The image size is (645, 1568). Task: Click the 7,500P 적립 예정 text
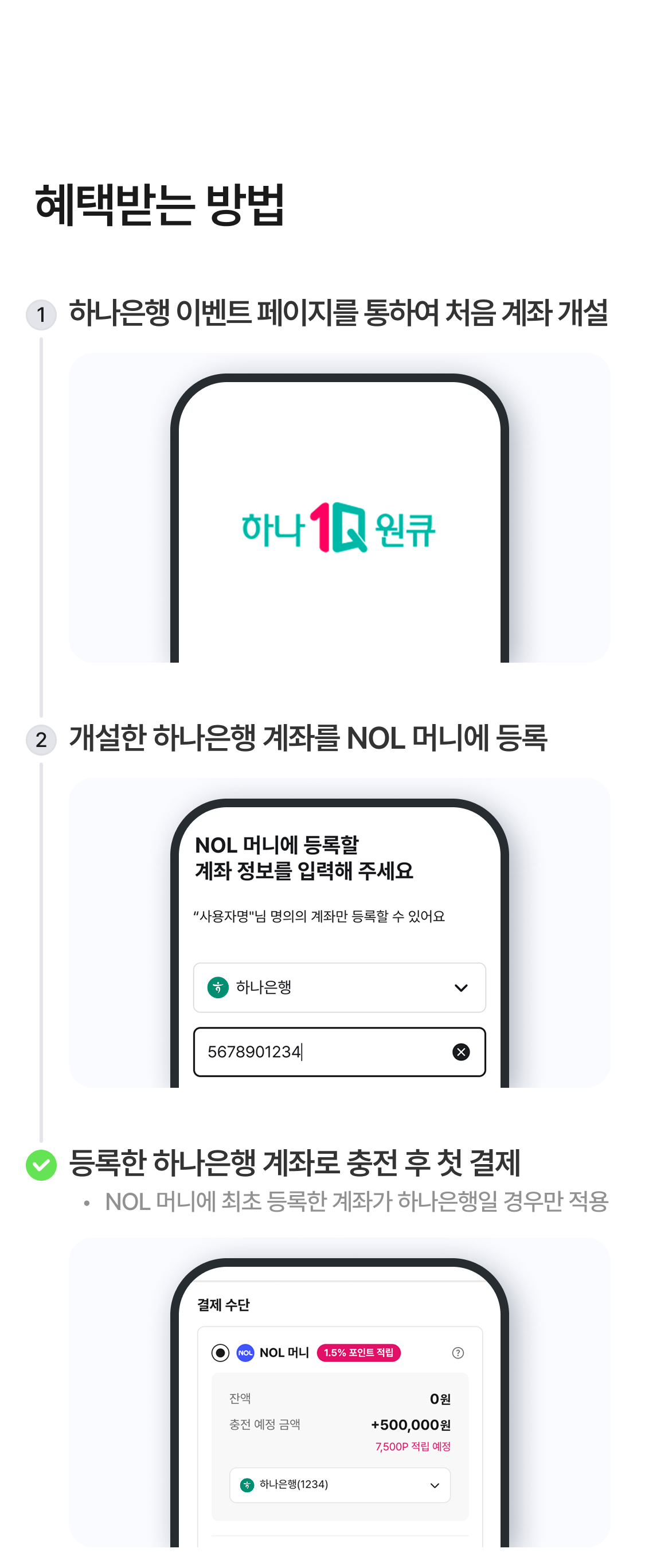coord(413,1446)
